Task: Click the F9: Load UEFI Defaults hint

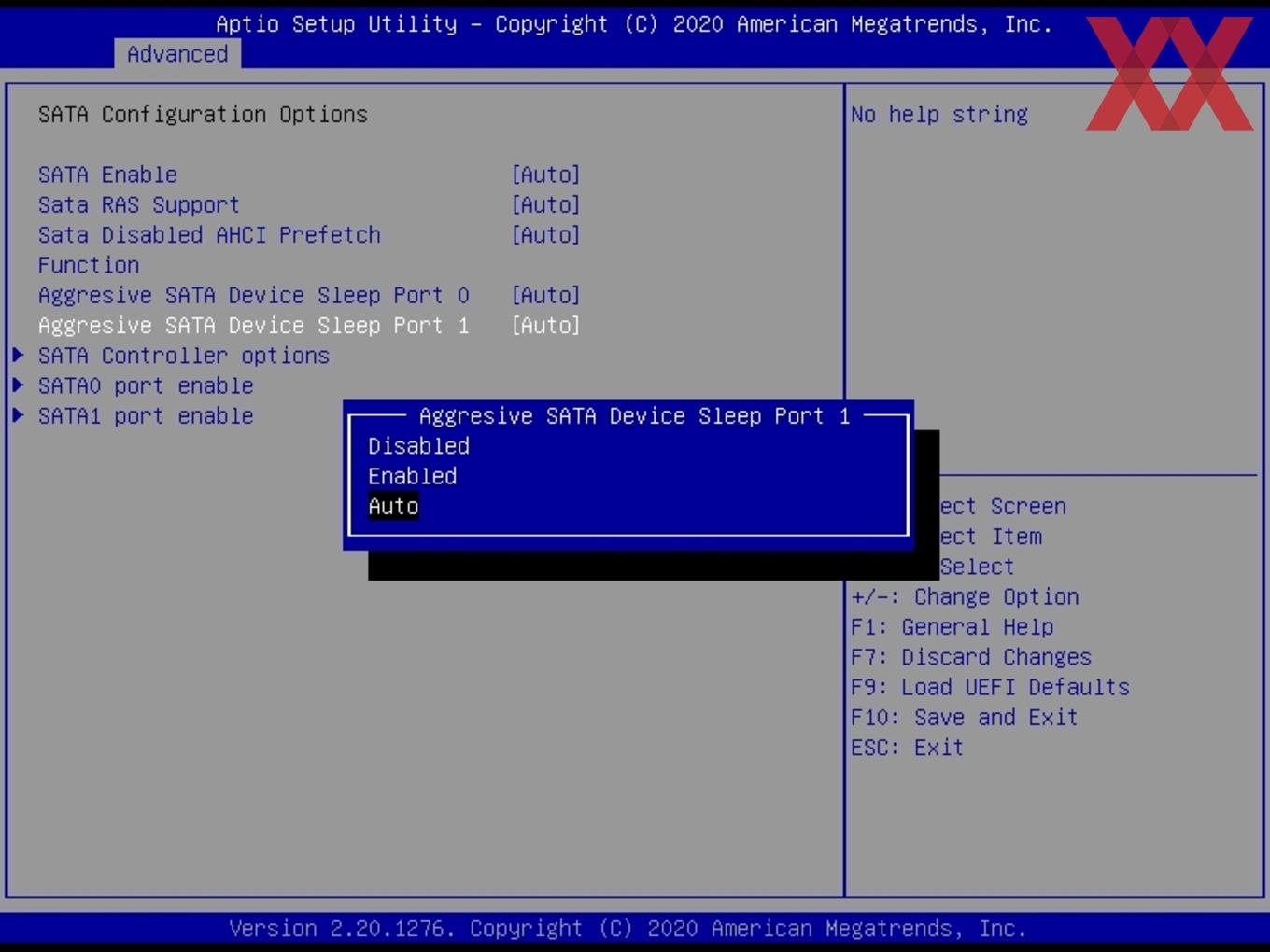Action: click(x=990, y=687)
